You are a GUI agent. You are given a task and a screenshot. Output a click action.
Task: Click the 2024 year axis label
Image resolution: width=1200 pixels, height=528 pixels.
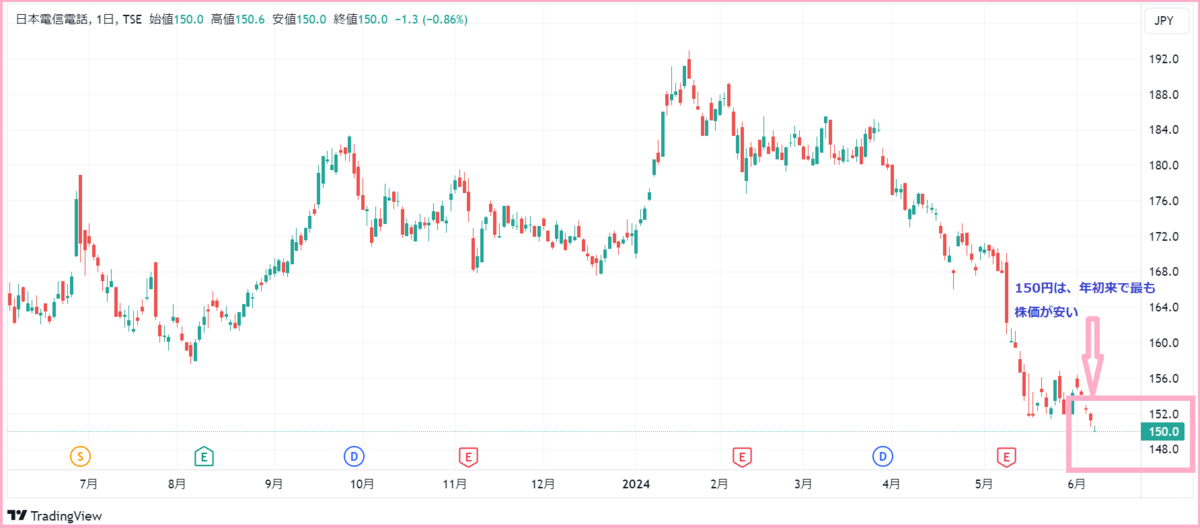[636, 485]
